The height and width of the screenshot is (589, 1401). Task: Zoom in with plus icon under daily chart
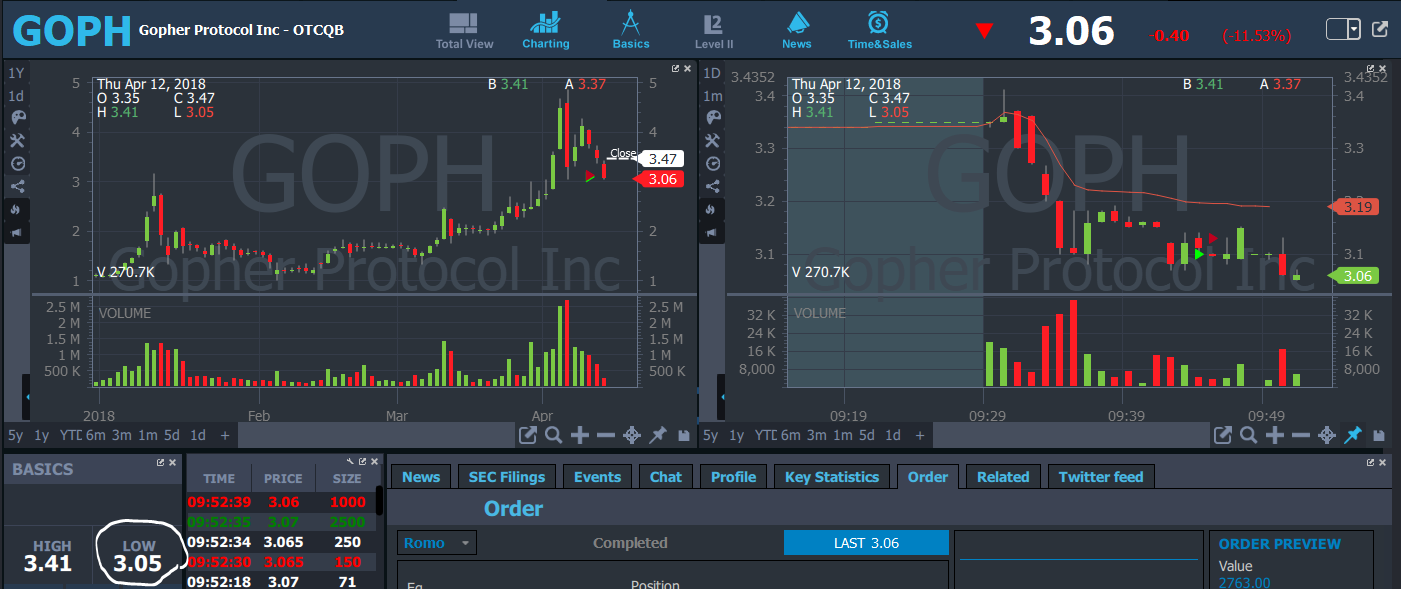click(579, 435)
